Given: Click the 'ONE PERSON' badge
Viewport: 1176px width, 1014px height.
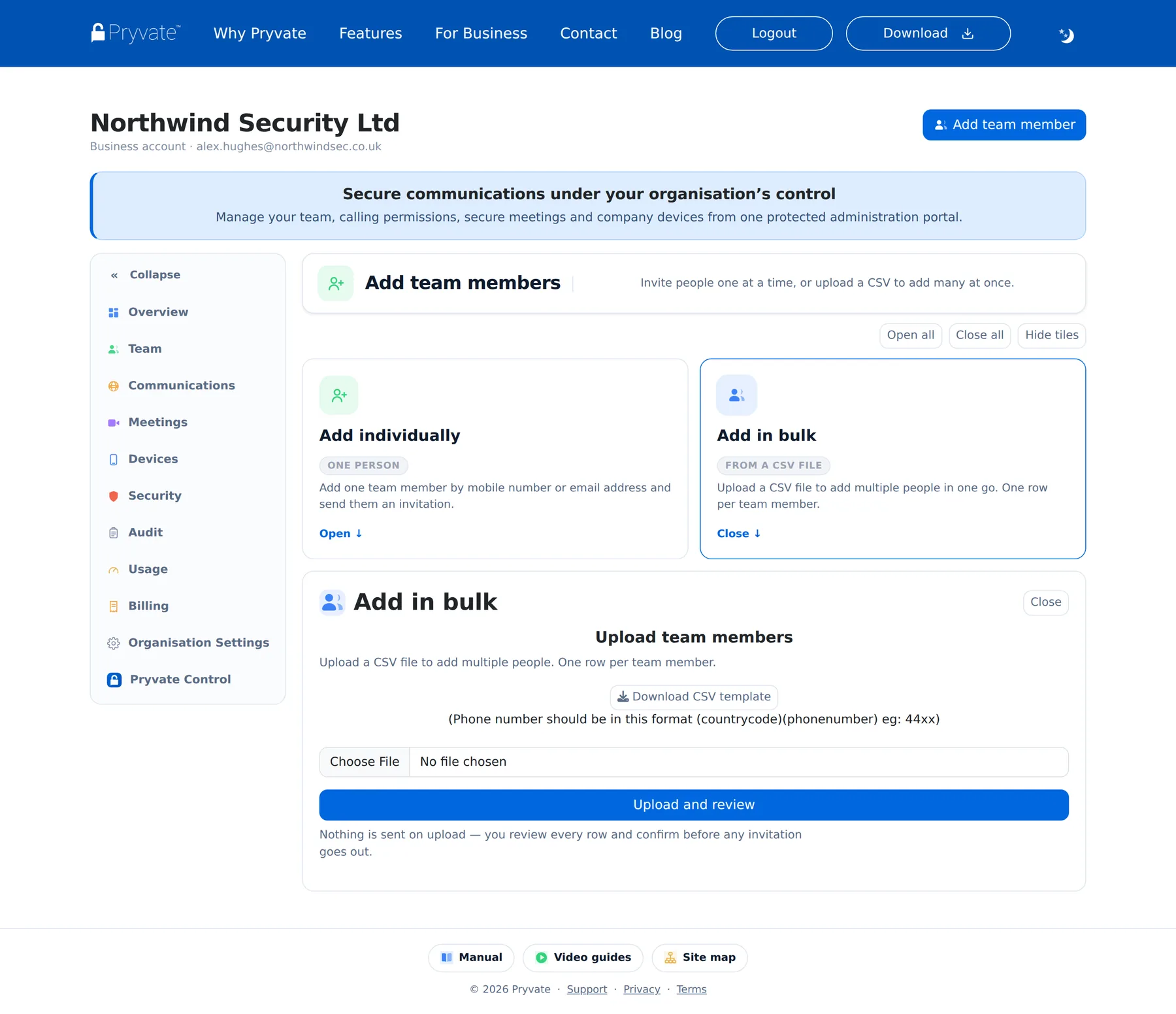Looking at the screenshot, I should [x=363, y=465].
